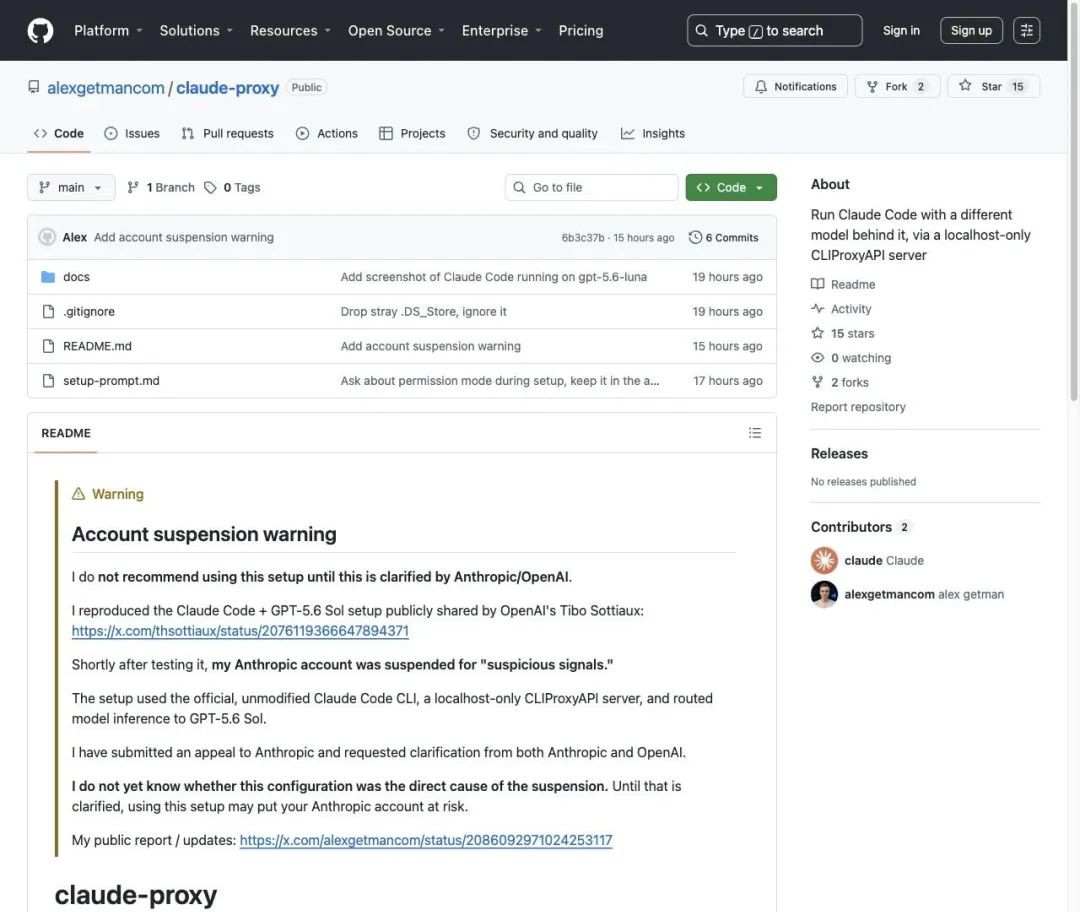Switch to the Issues tab
1080x912 pixels.
[132, 133]
